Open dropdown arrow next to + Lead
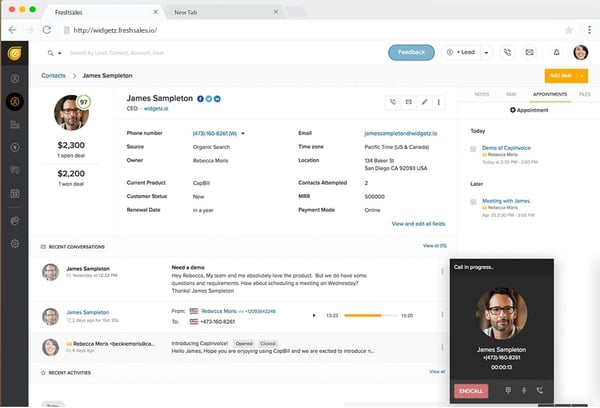 click(x=485, y=52)
